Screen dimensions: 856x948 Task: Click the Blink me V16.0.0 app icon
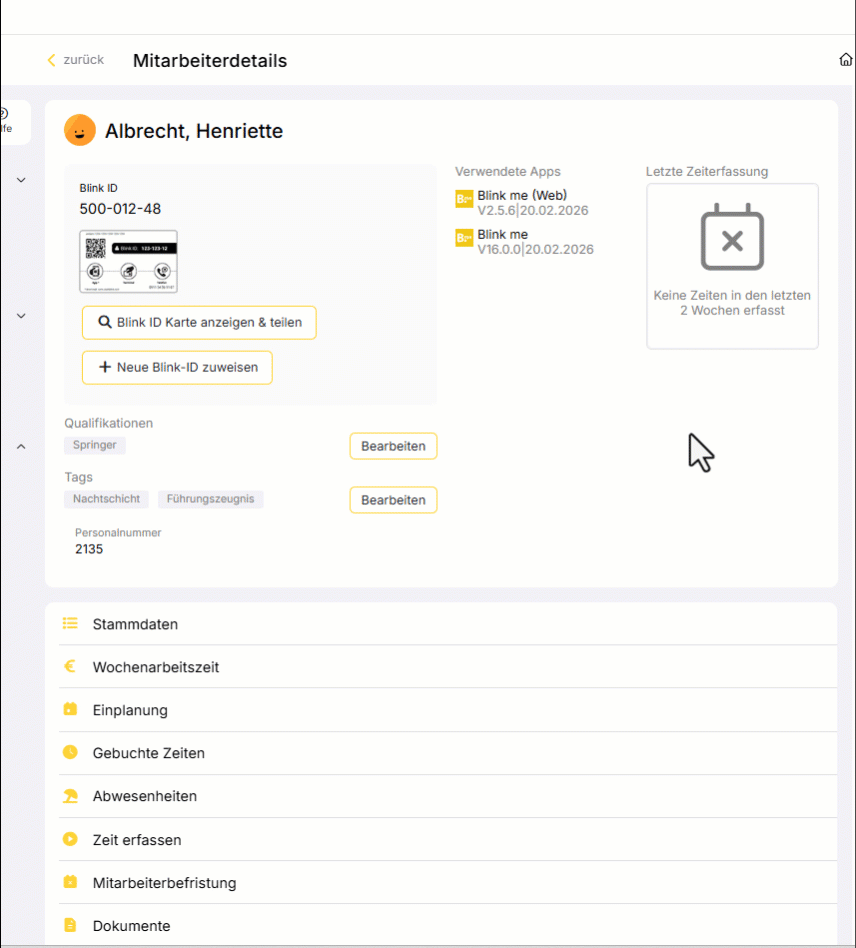point(464,238)
